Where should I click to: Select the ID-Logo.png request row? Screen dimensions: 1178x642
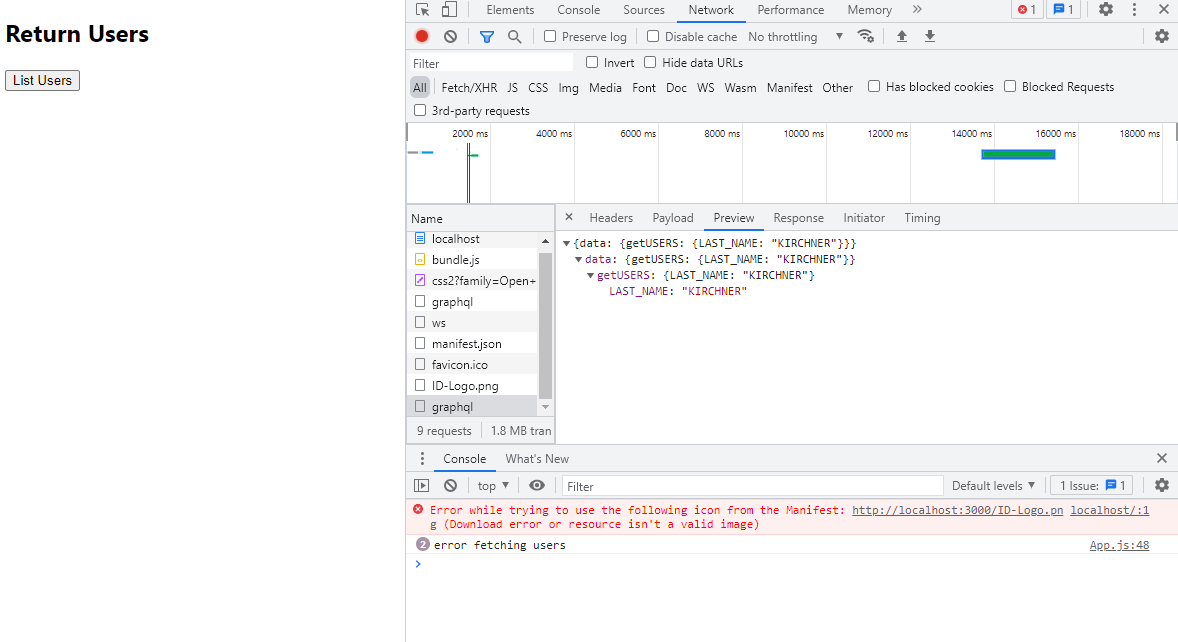pos(473,385)
